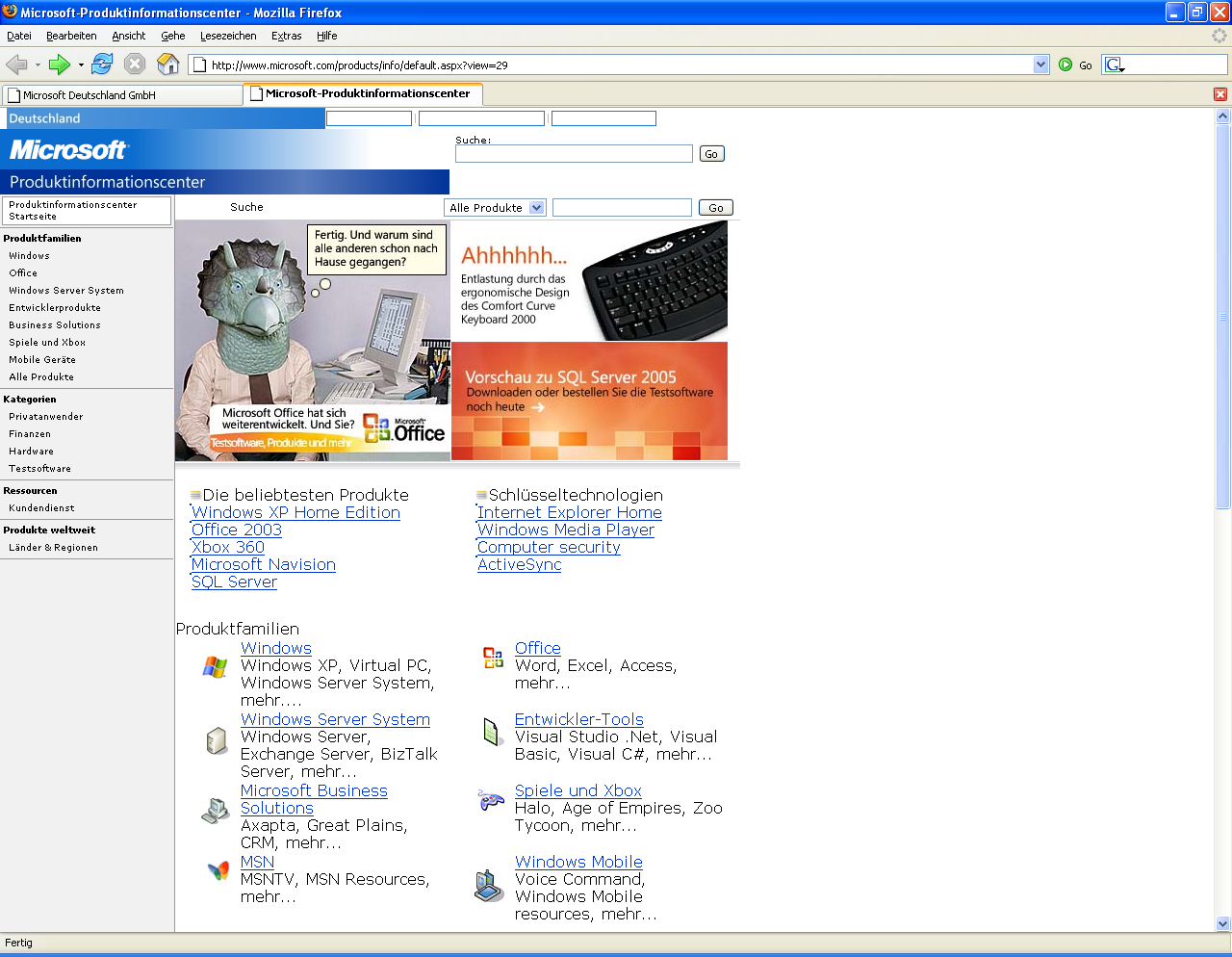This screenshot has width=1232, height=957.
Task: Click the Stop loading icon
Action: 135,65
